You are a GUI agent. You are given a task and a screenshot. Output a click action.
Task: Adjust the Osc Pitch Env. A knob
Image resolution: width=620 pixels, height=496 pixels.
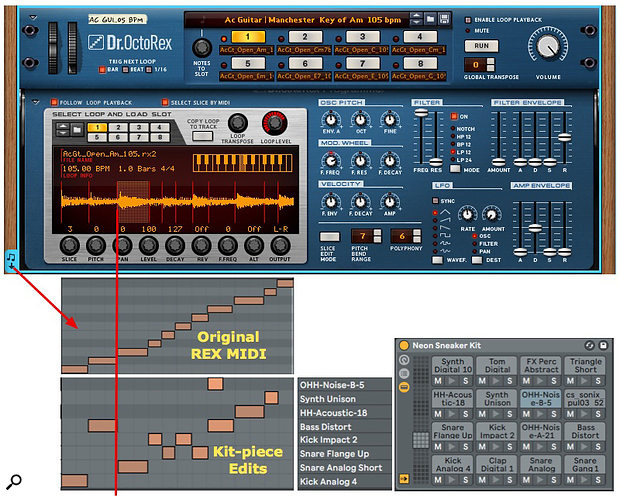click(x=331, y=119)
